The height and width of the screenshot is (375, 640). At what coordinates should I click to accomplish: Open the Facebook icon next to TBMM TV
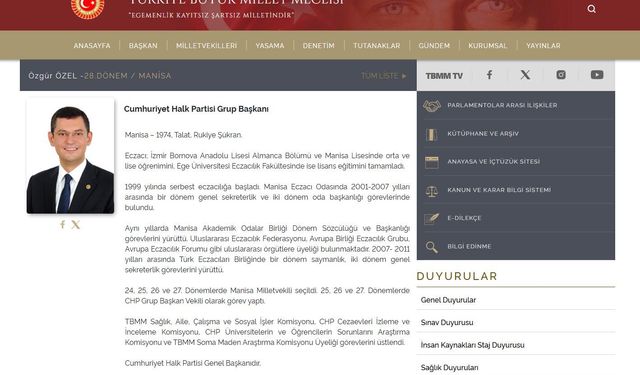pos(489,75)
